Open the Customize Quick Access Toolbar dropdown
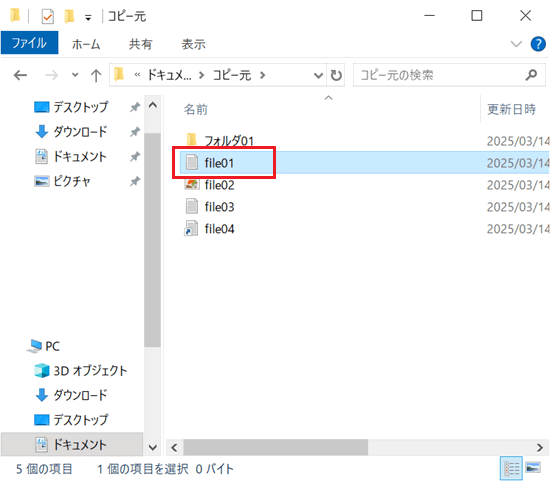This screenshot has height=481, width=550. [88, 17]
